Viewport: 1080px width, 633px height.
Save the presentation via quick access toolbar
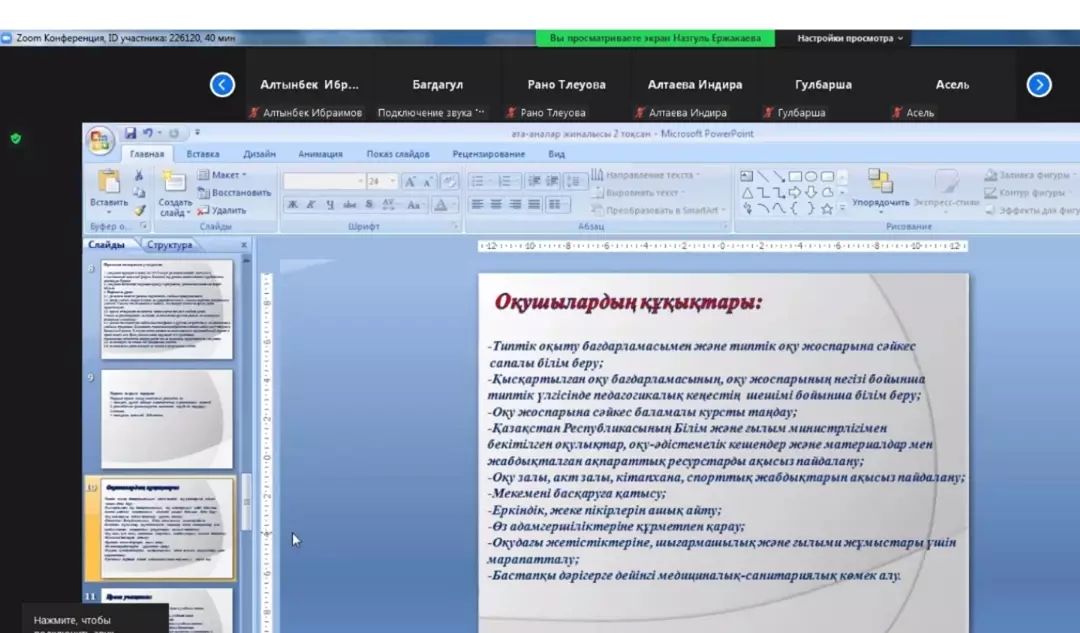(130, 133)
